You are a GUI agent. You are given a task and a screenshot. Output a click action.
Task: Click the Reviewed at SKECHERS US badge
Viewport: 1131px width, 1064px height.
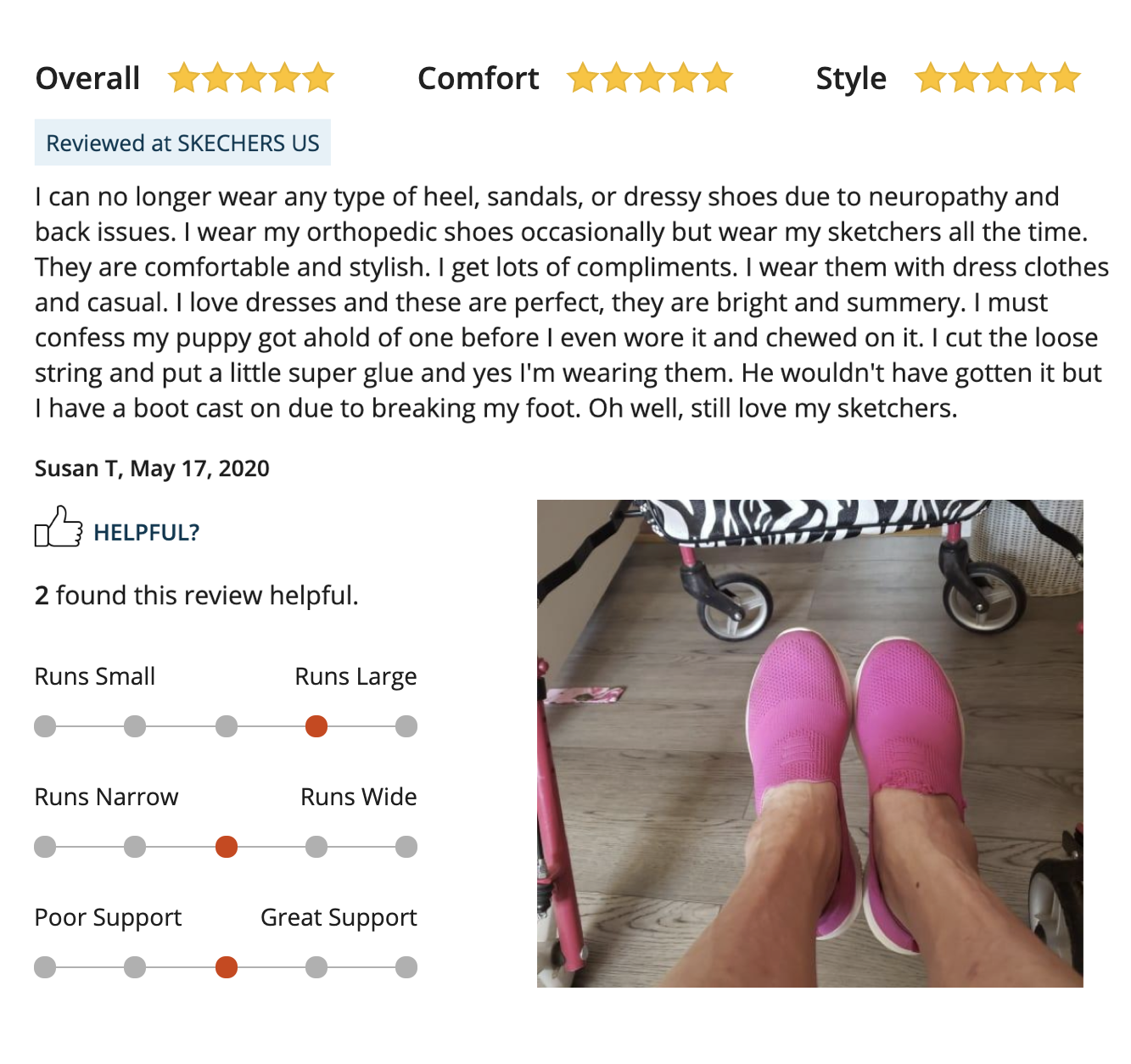pos(182,143)
